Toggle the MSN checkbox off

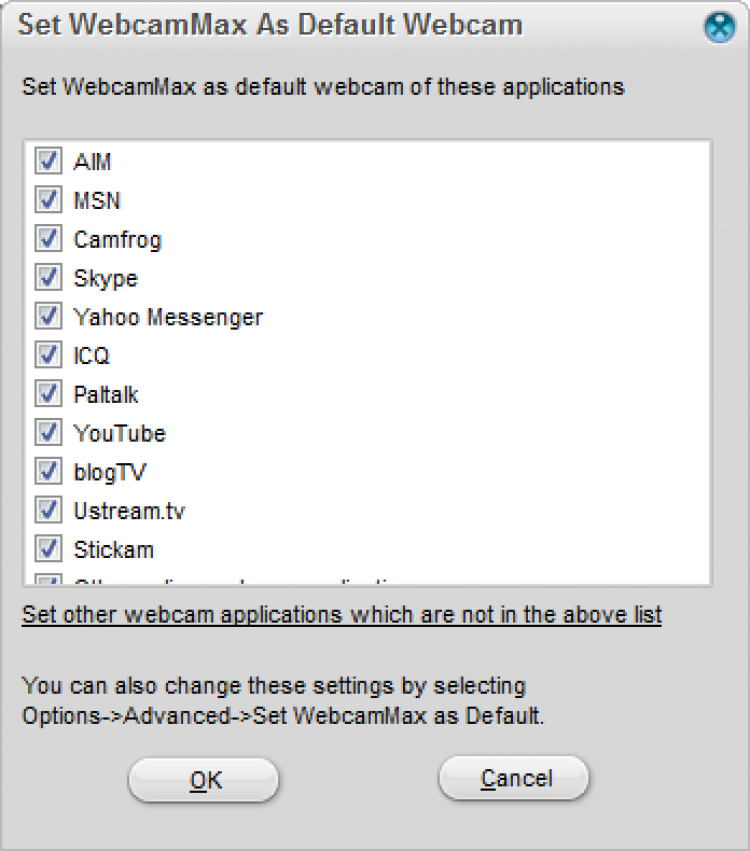coord(48,200)
